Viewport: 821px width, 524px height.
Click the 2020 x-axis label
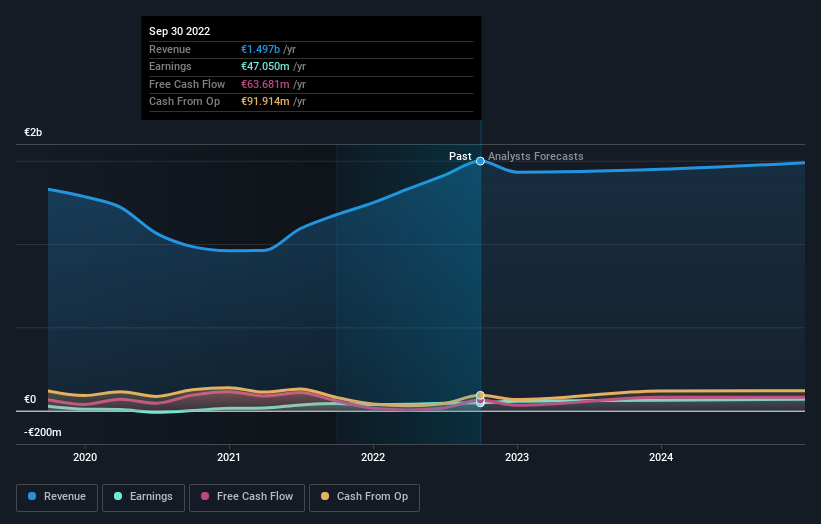[85, 457]
